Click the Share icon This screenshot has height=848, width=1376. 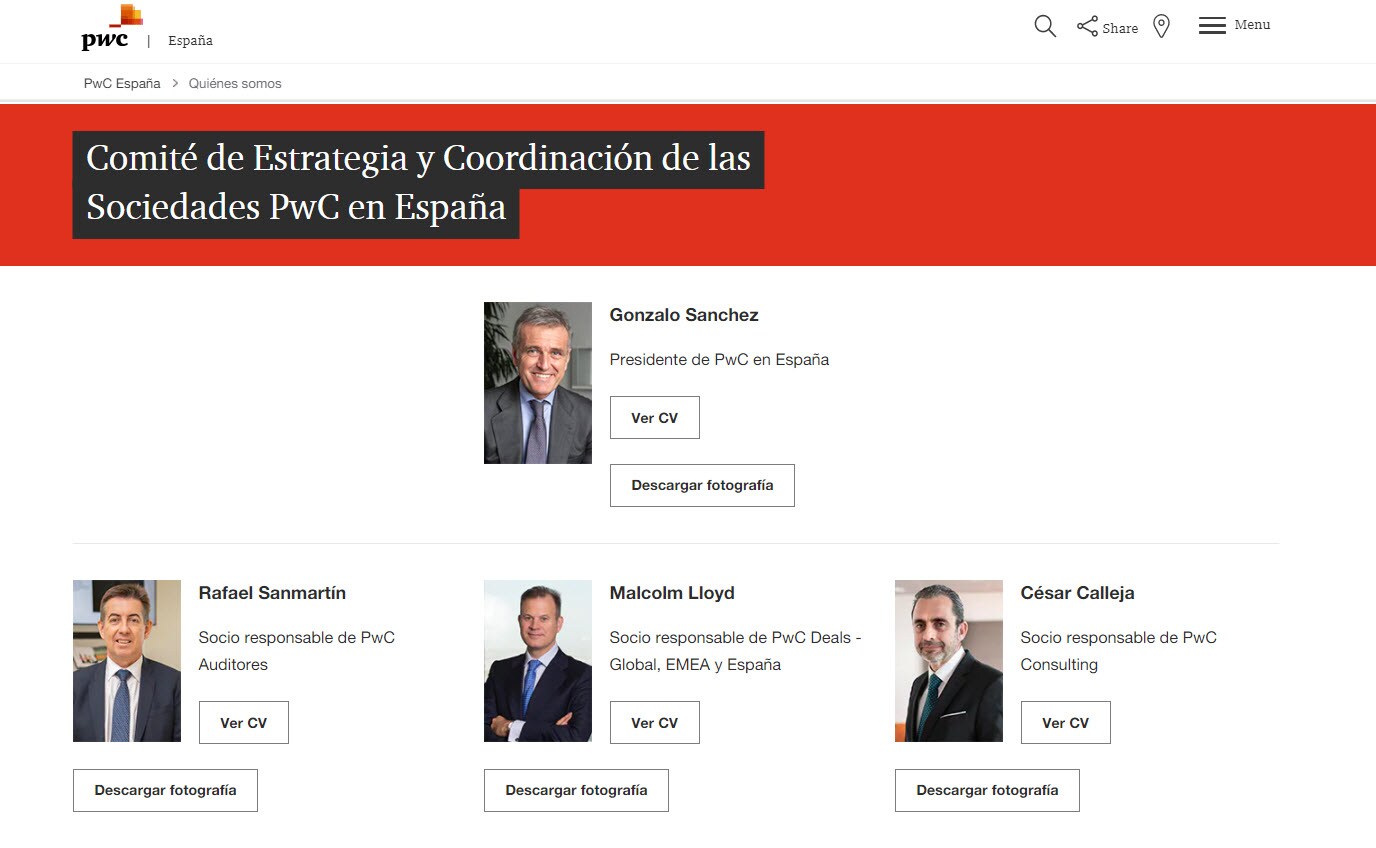pos(1088,27)
